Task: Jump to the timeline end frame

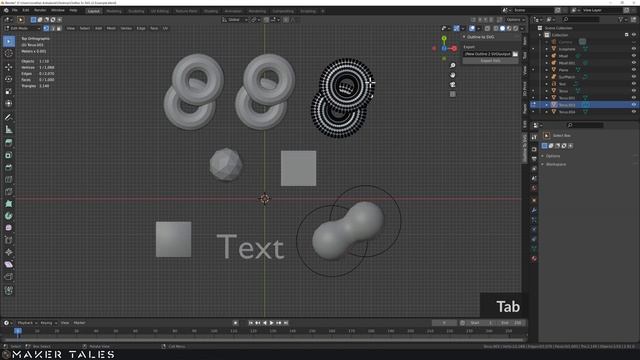Action: [286, 323]
